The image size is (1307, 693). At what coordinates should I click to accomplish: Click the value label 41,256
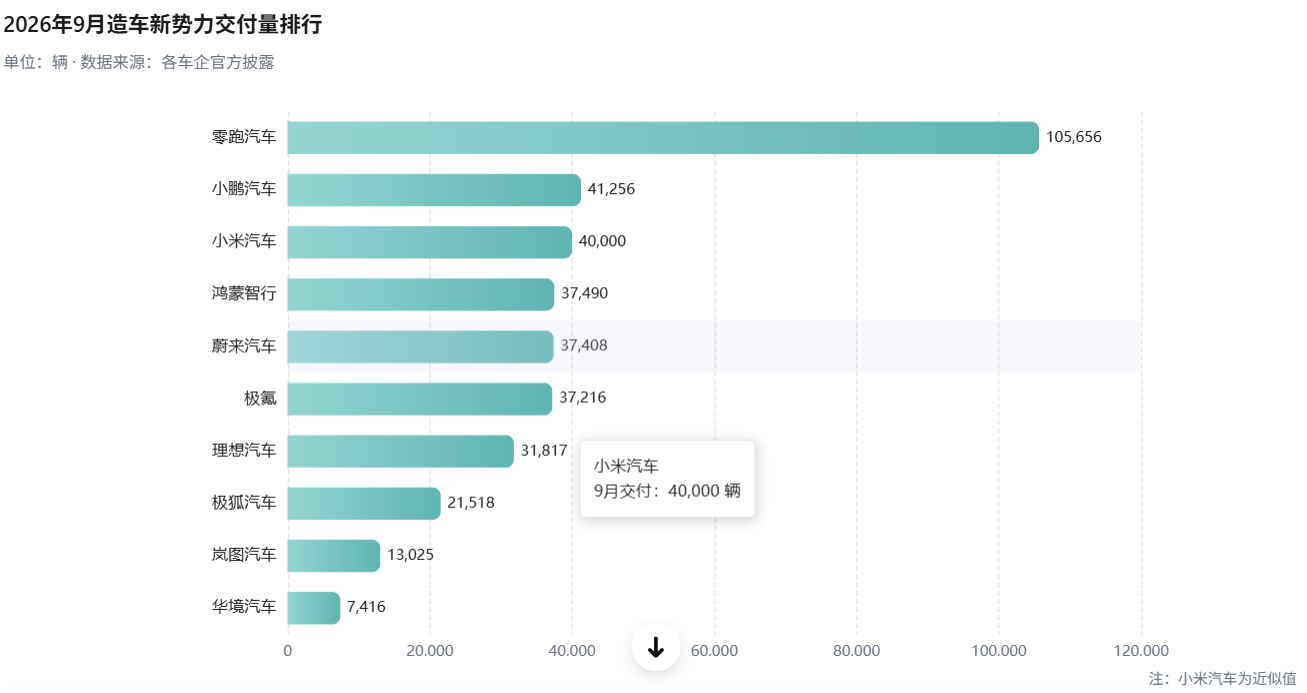point(611,189)
